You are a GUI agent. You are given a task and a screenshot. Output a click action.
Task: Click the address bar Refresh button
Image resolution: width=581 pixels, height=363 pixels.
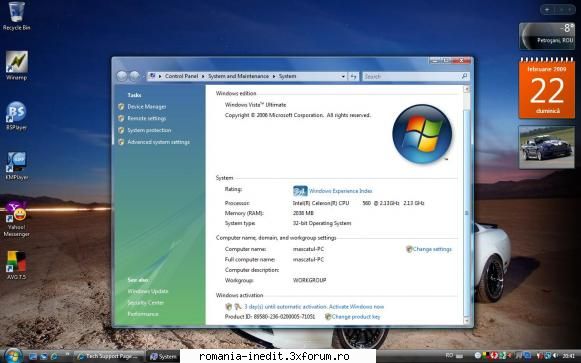pyautogui.click(x=353, y=76)
